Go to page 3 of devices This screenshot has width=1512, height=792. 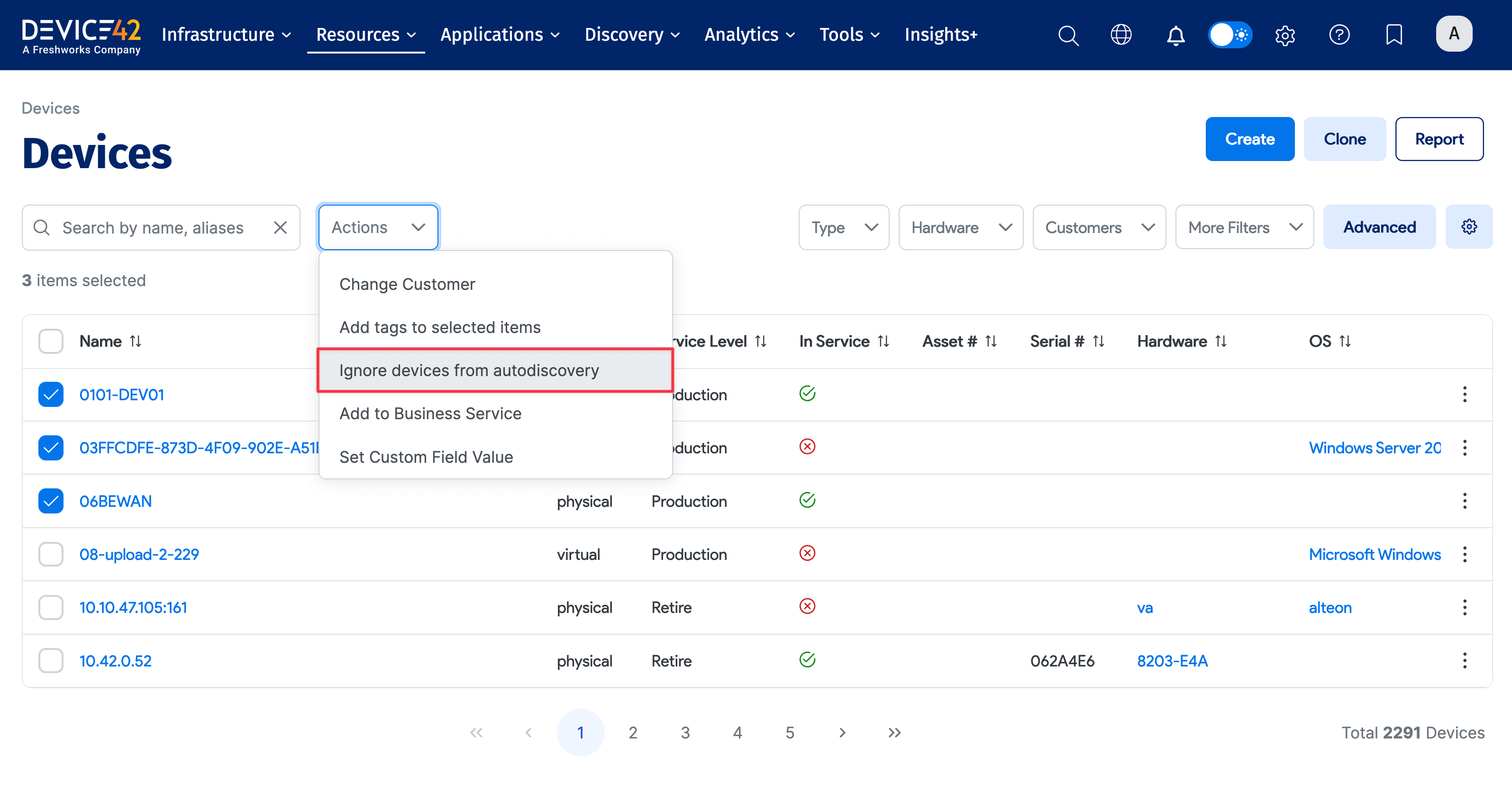(685, 733)
